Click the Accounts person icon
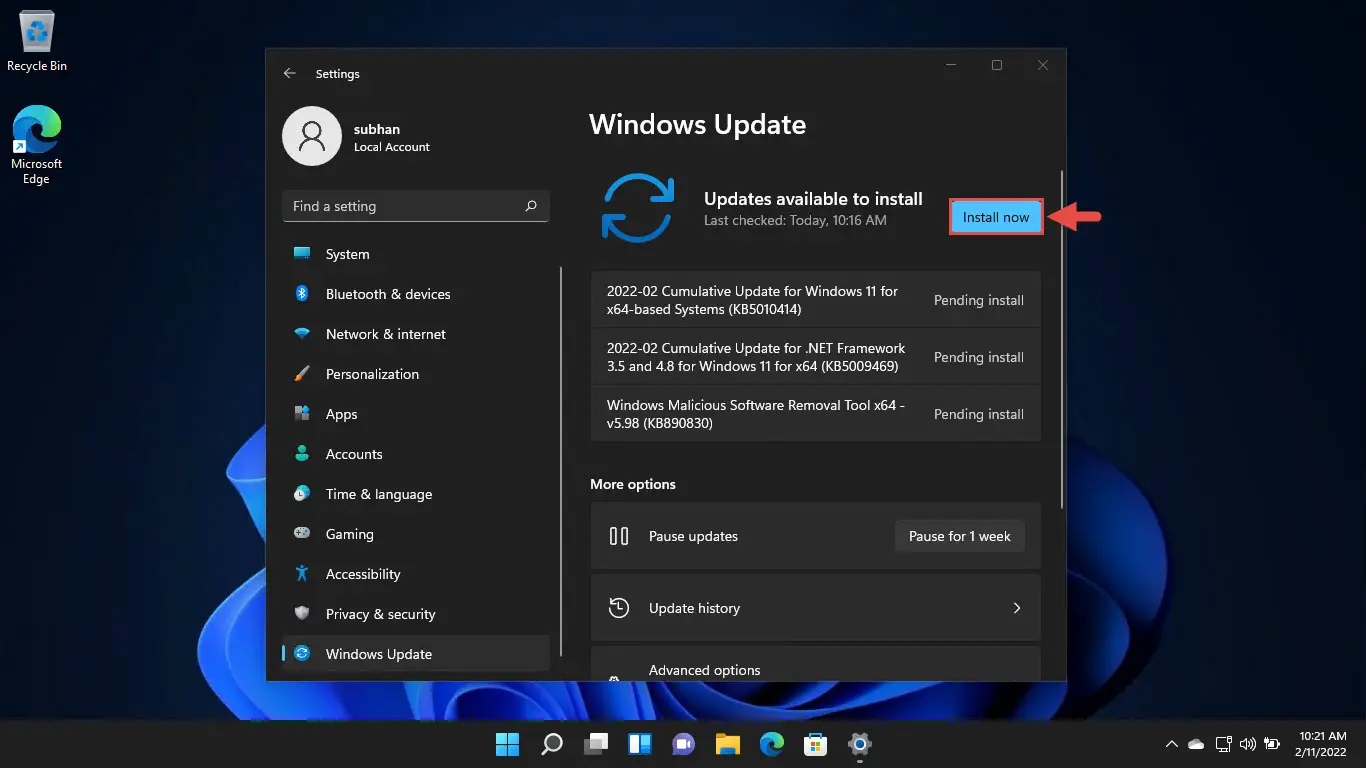 pos(302,454)
